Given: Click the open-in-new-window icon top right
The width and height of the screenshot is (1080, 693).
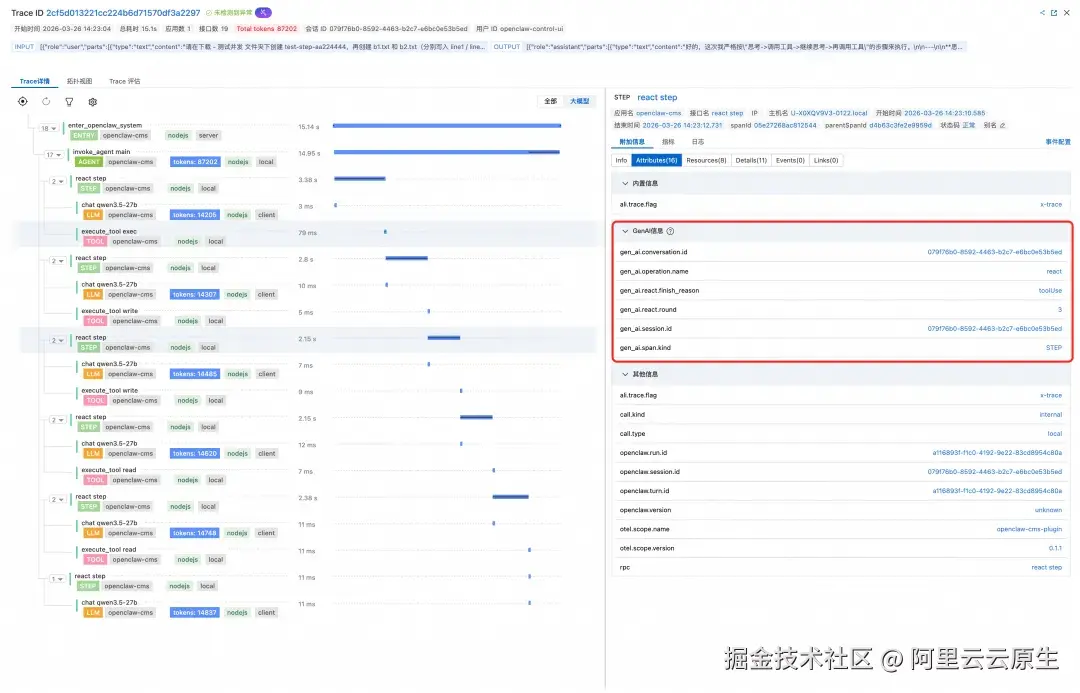Looking at the screenshot, I should [1054, 12].
